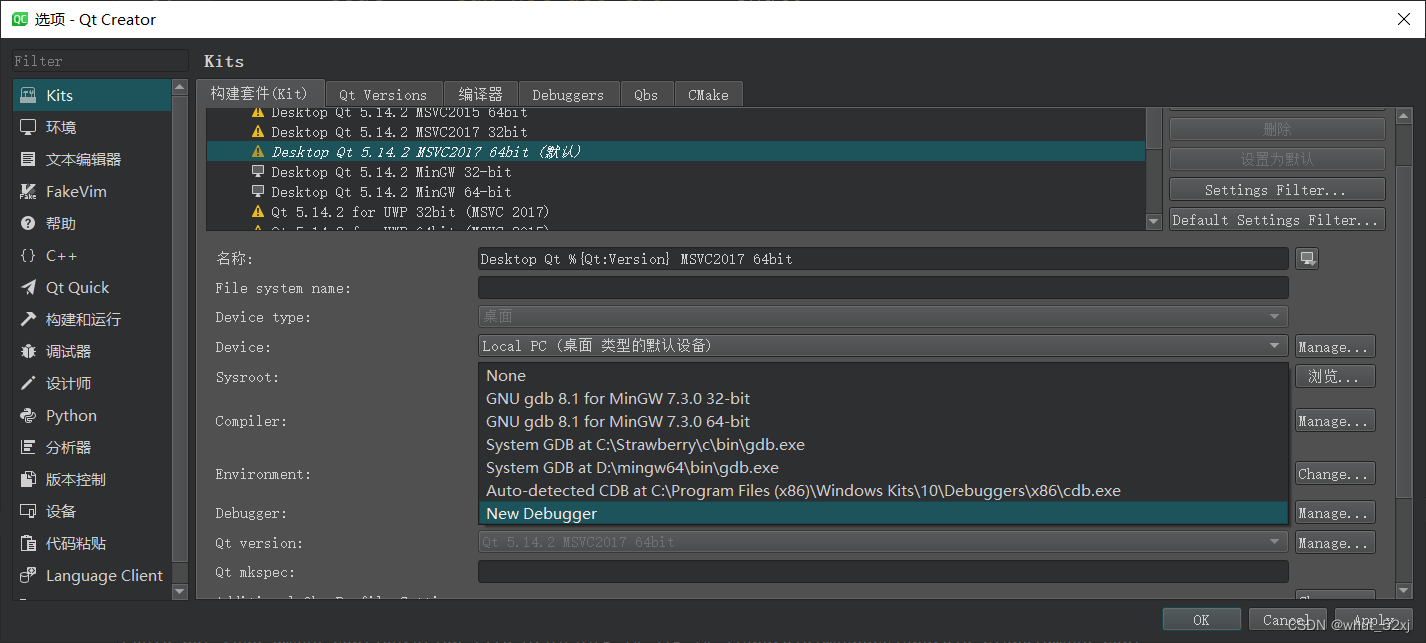This screenshot has width=1426, height=643.
Task: Click the kit list scrollbar down arrow
Action: pos(1153,221)
